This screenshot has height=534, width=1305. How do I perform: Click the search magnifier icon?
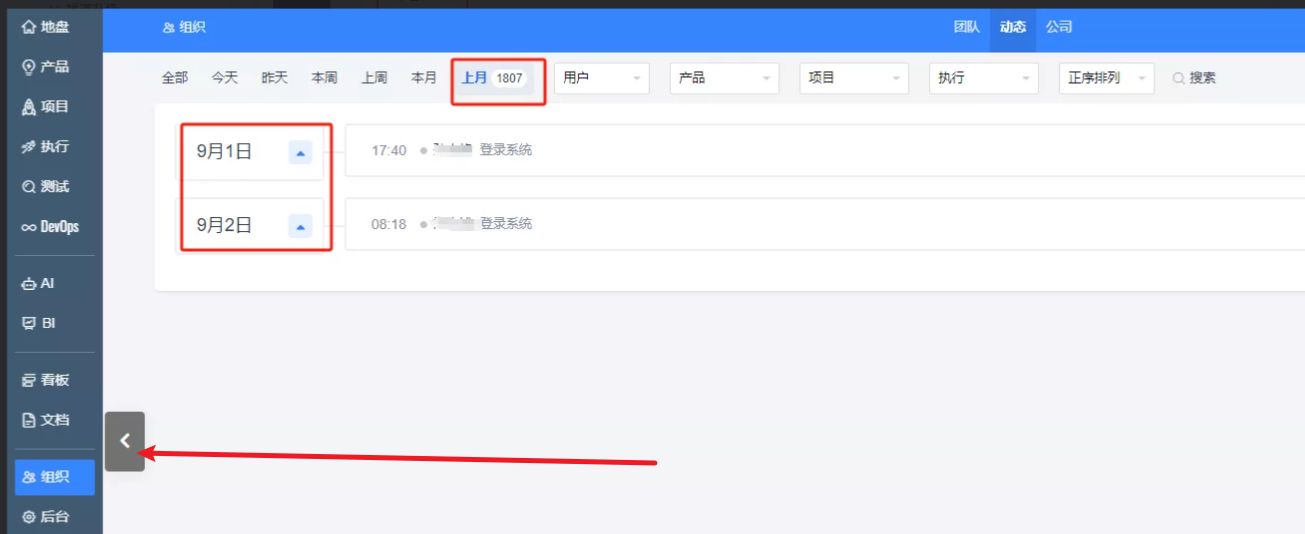click(x=1178, y=78)
